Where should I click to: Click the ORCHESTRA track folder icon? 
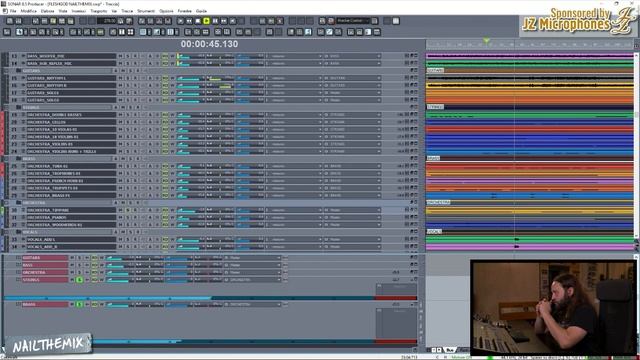tap(18, 203)
